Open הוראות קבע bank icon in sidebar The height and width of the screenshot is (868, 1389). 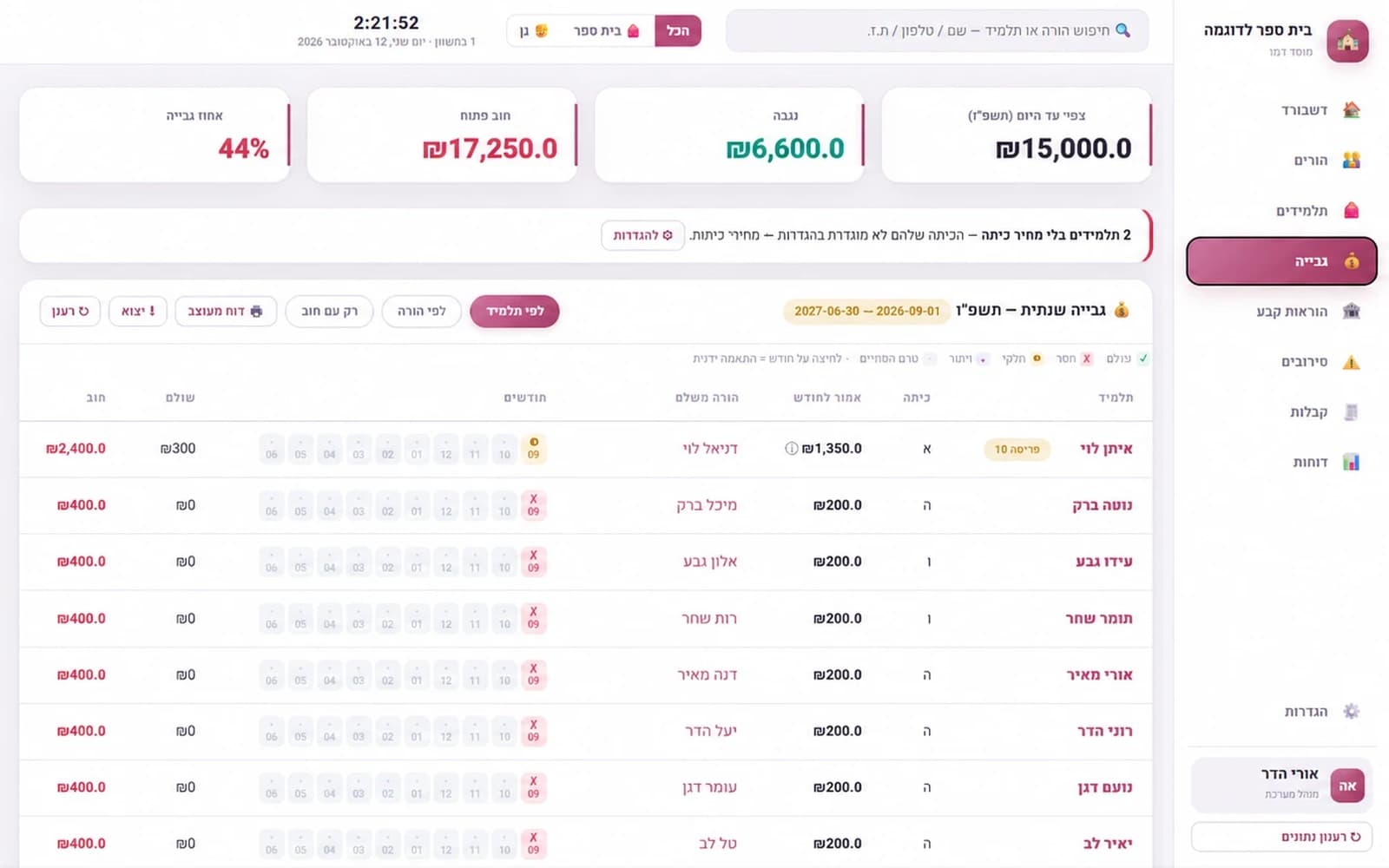click(1351, 312)
